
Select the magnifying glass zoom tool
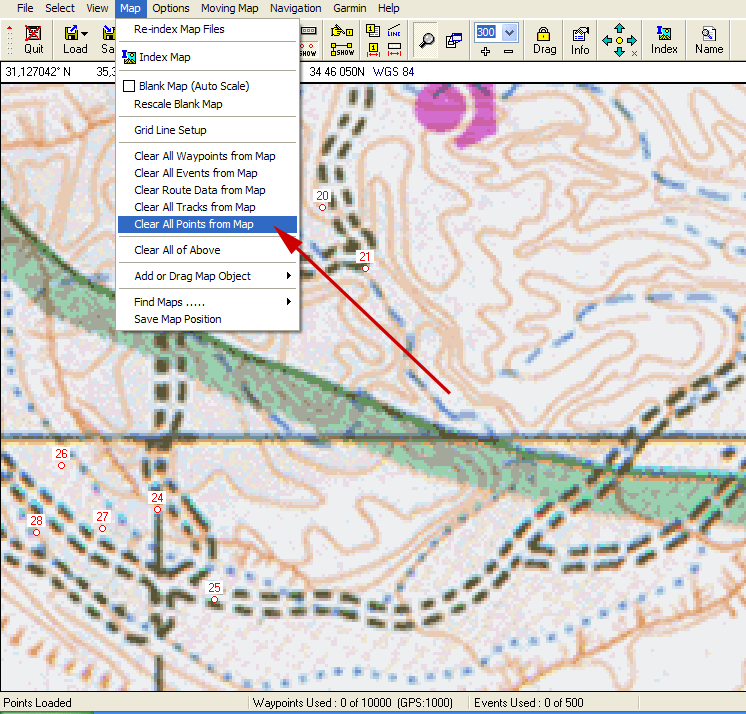(x=426, y=40)
